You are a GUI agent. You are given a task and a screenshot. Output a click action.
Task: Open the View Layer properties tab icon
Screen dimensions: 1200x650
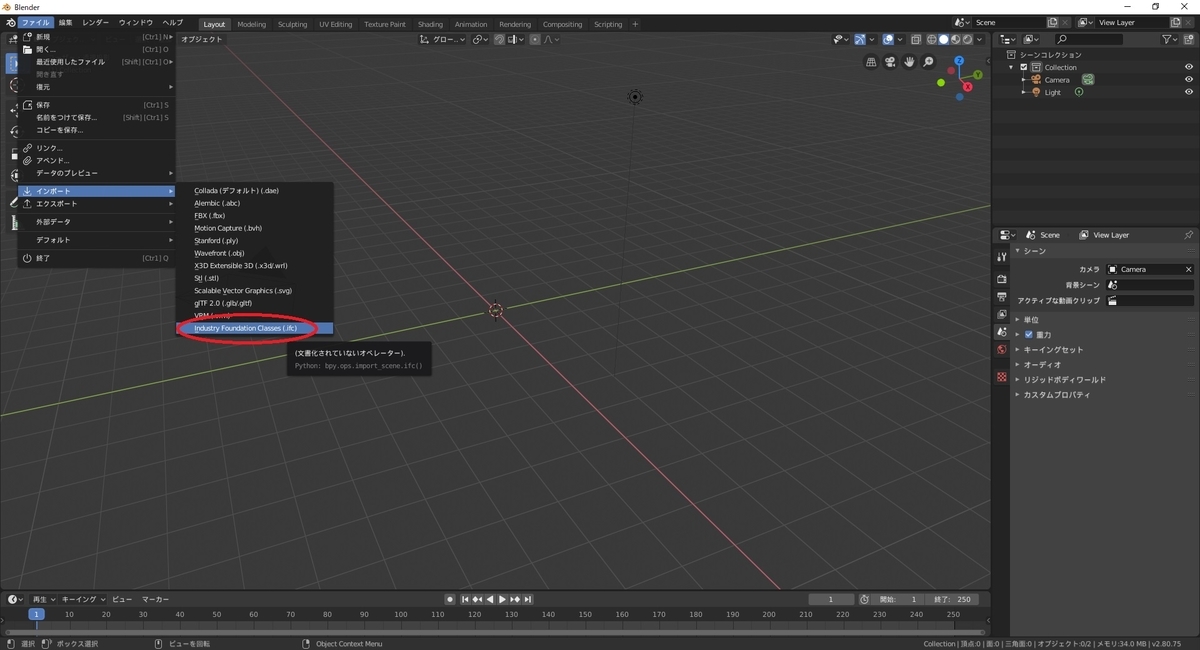[x=1001, y=314]
